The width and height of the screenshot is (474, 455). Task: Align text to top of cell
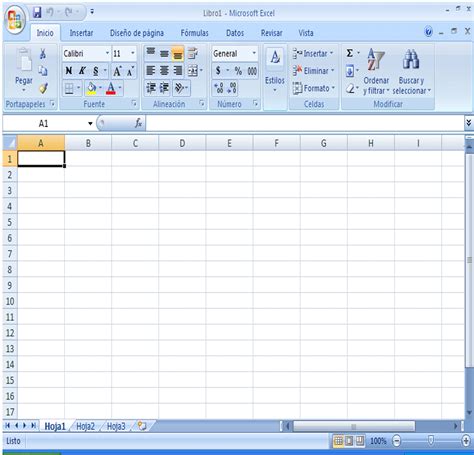click(x=151, y=53)
